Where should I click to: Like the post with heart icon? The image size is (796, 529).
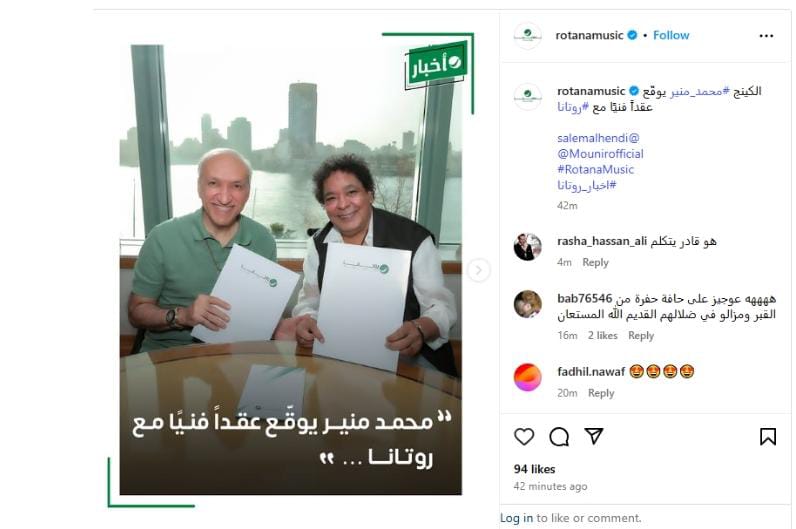(x=524, y=437)
